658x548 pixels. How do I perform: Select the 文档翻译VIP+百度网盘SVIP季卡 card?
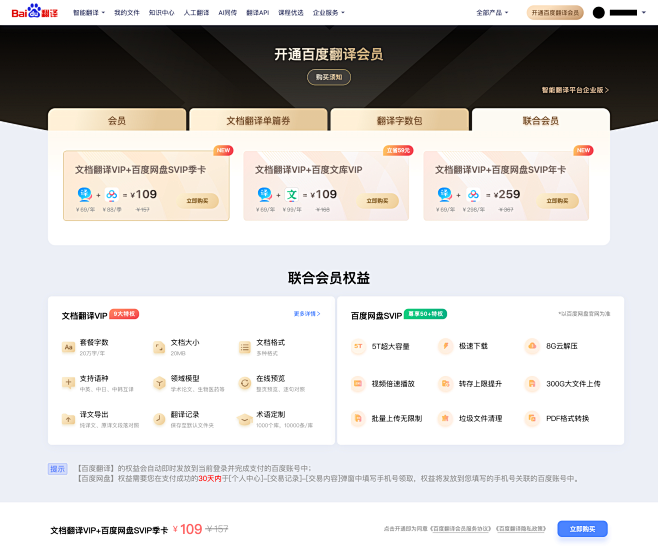[146, 185]
